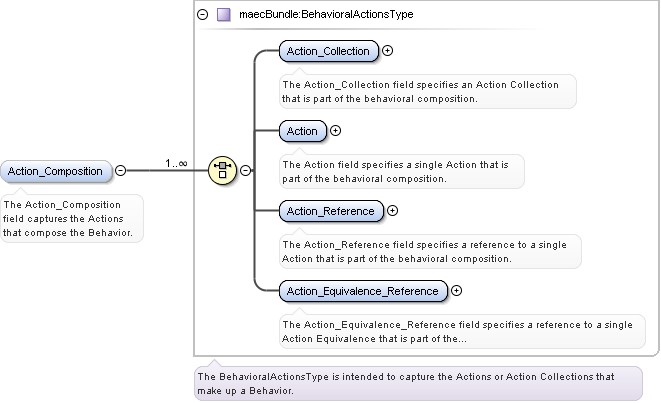Click the BehavioralActionsType description at bottom

[x=418, y=383]
